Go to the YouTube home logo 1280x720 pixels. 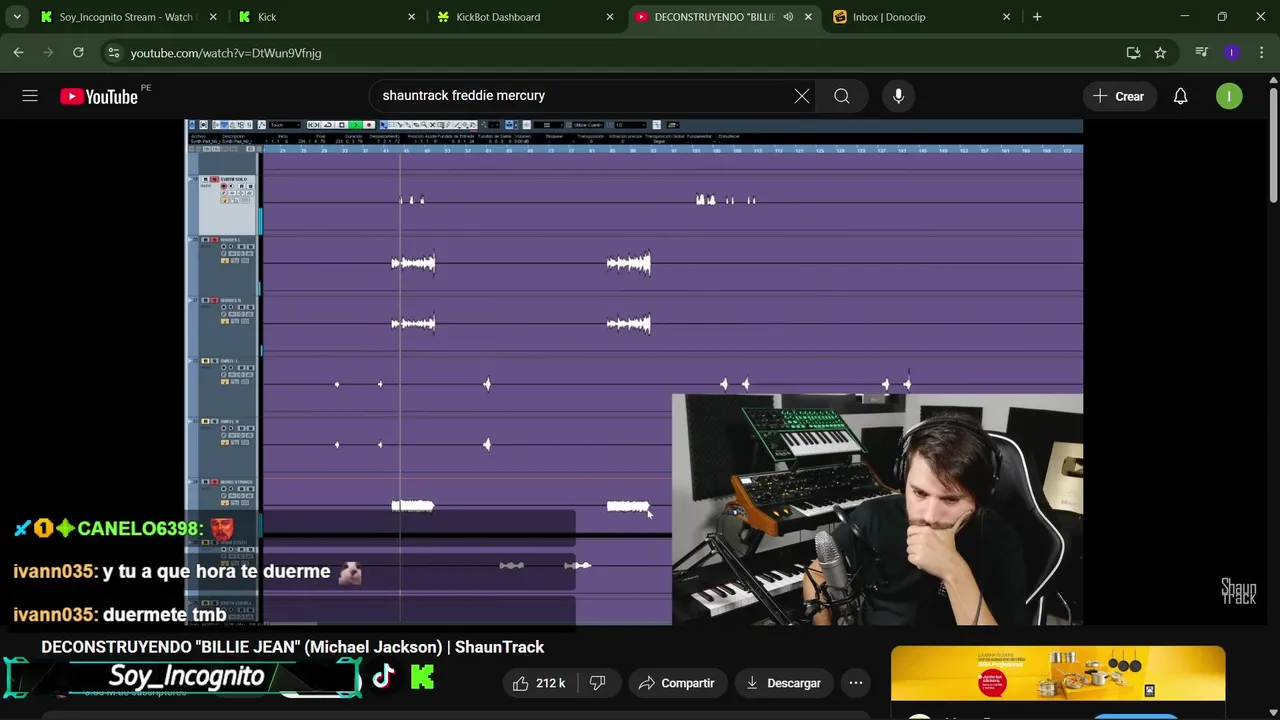click(x=98, y=96)
